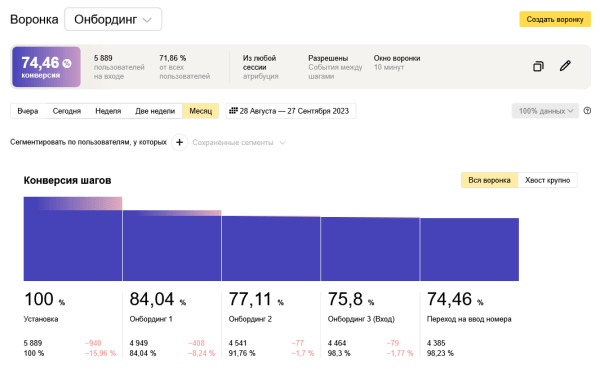Click Из любой сессии атрибуция setting
This screenshot has height=380, width=600.
pyautogui.click(x=260, y=67)
